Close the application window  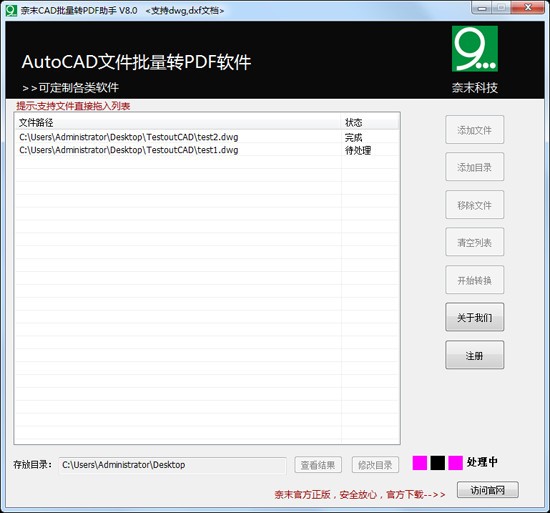(528, 8)
